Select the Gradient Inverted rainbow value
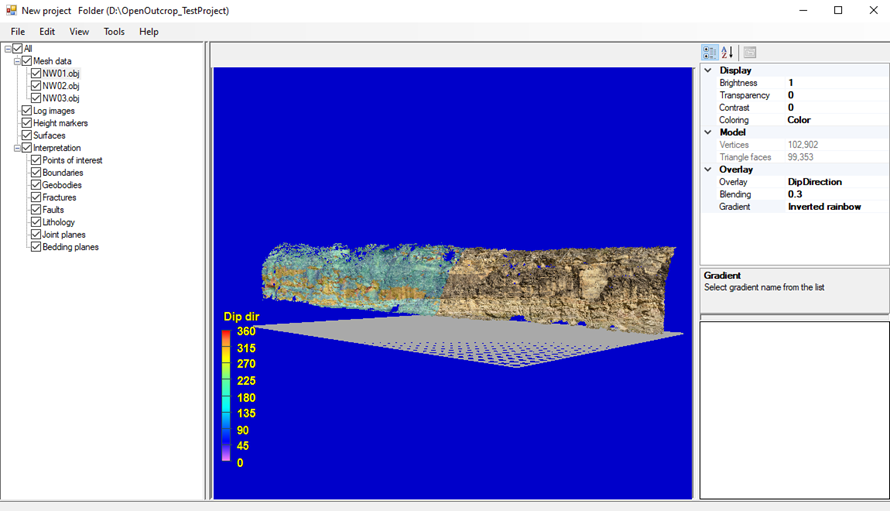The width and height of the screenshot is (890, 511). (823, 207)
